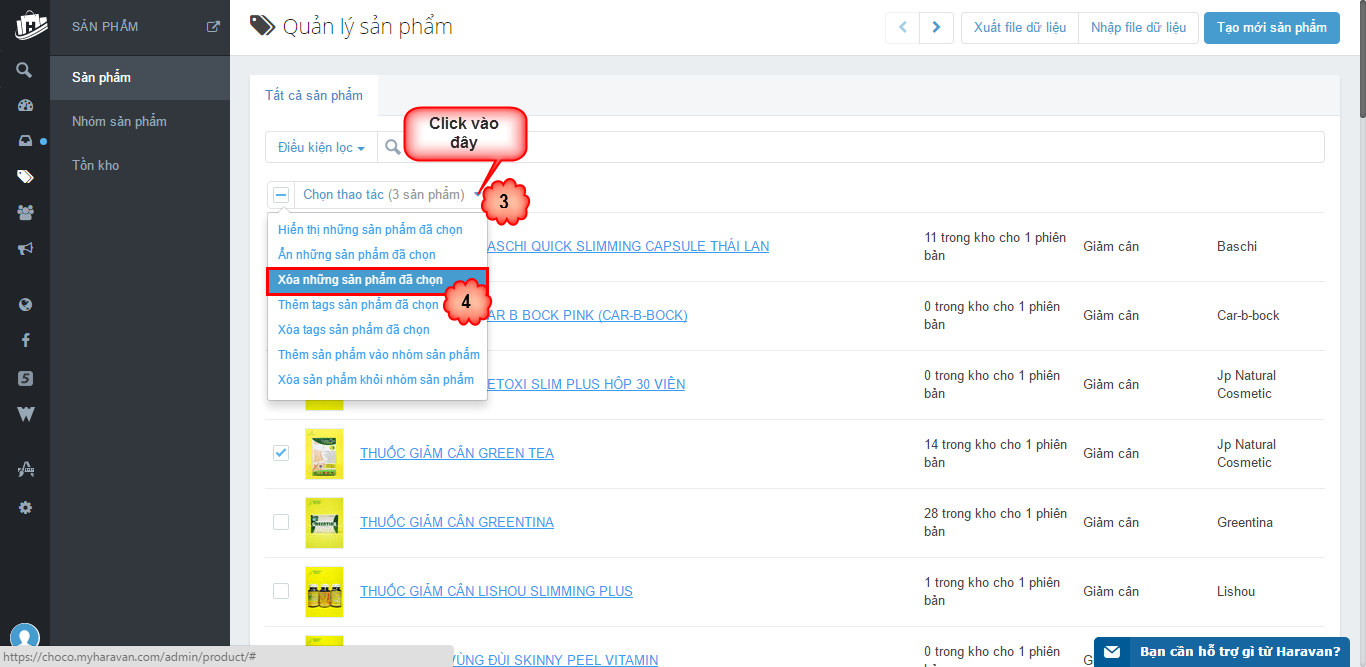Open Sản phẩm in the side menu
Image resolution: width=1366 pixels, height=667 pixels.
(x=140, y=77)
